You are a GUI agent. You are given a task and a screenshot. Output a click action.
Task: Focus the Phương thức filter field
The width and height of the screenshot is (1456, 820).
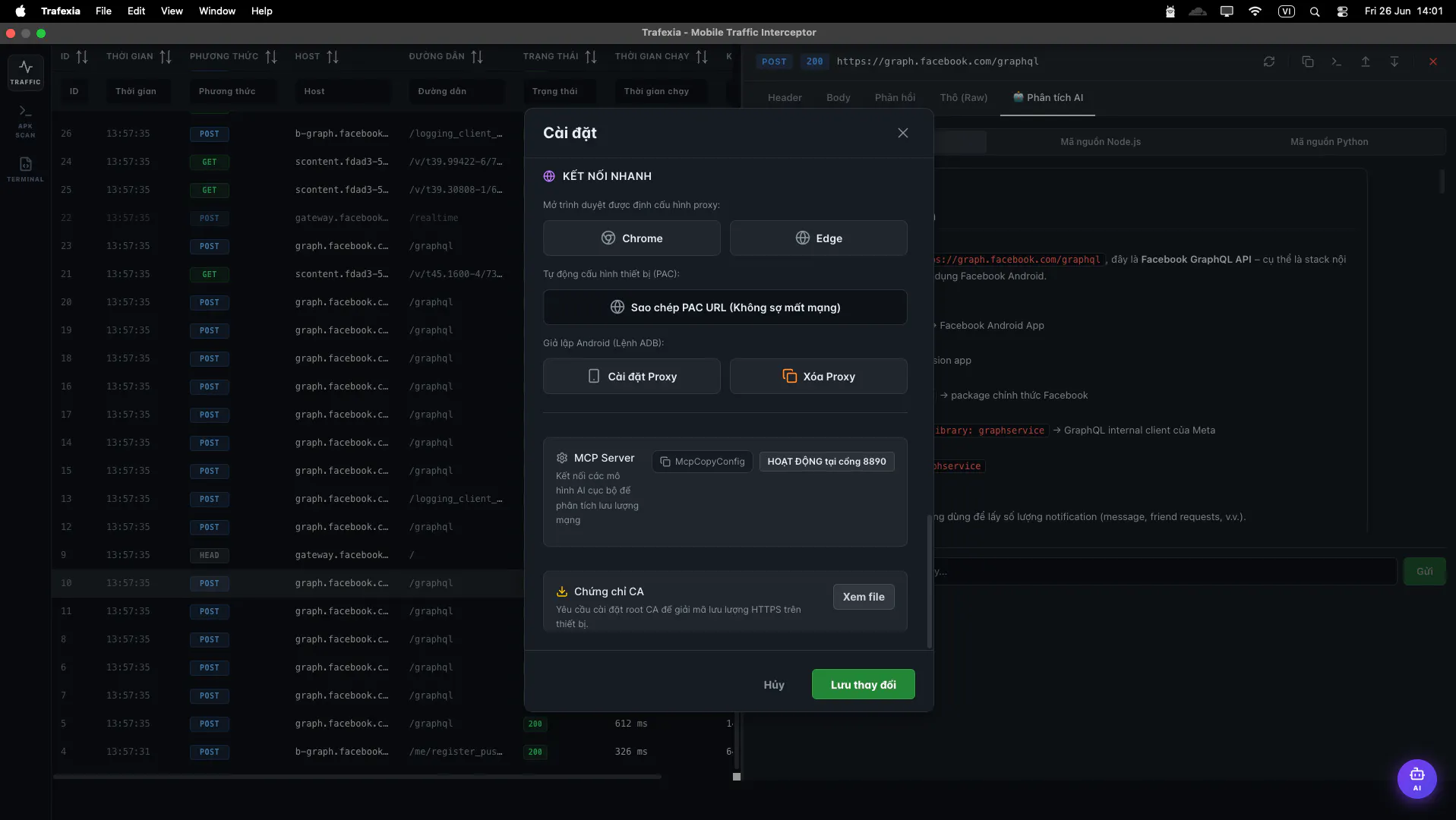(x=232, y=92)
